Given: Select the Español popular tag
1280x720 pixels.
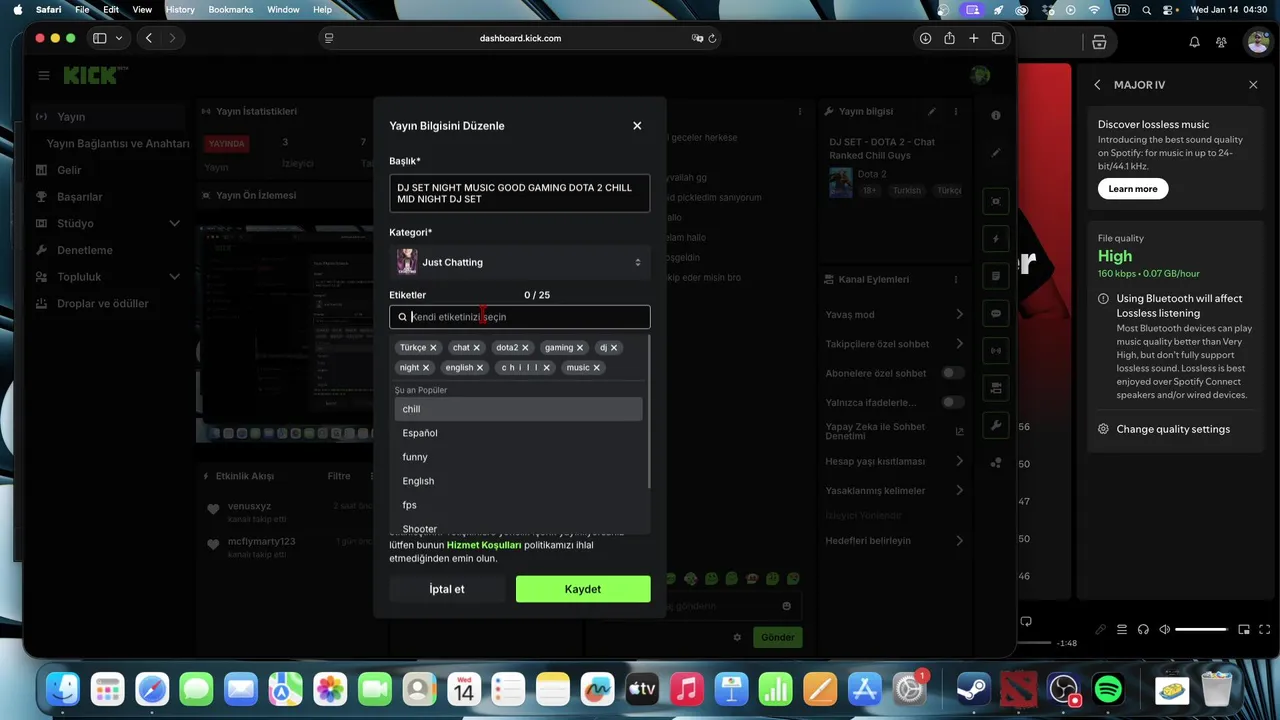Looking at the screenshot, I should [518, 433].
